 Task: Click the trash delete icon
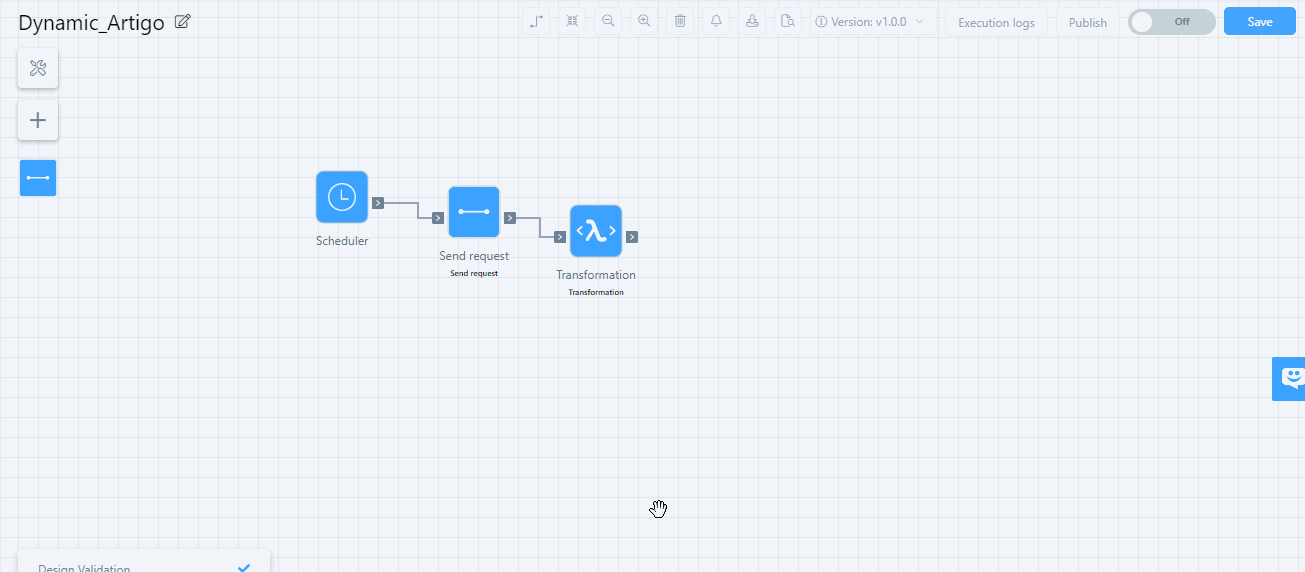coord(680,21)
